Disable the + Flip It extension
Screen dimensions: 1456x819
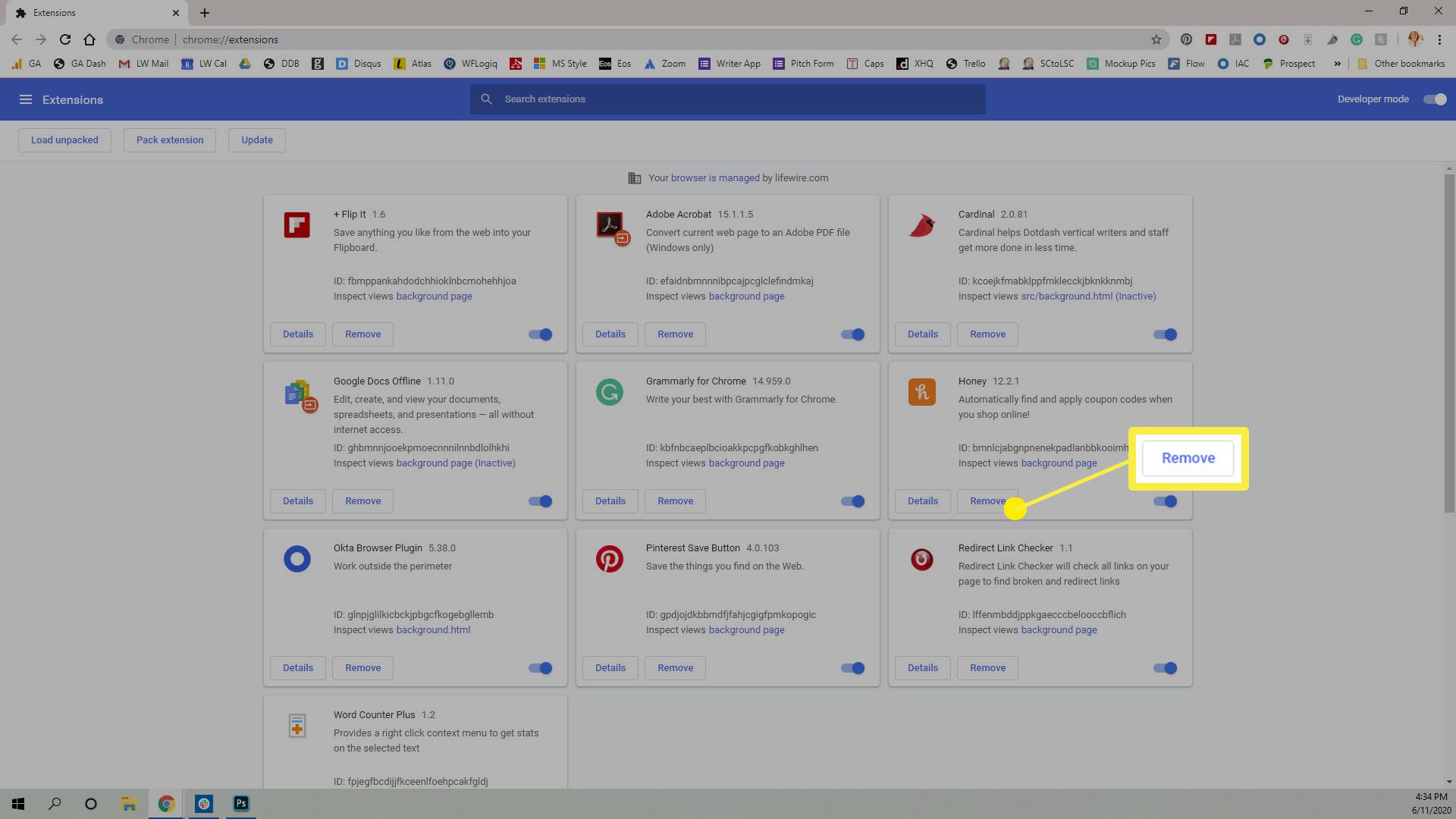541,334
